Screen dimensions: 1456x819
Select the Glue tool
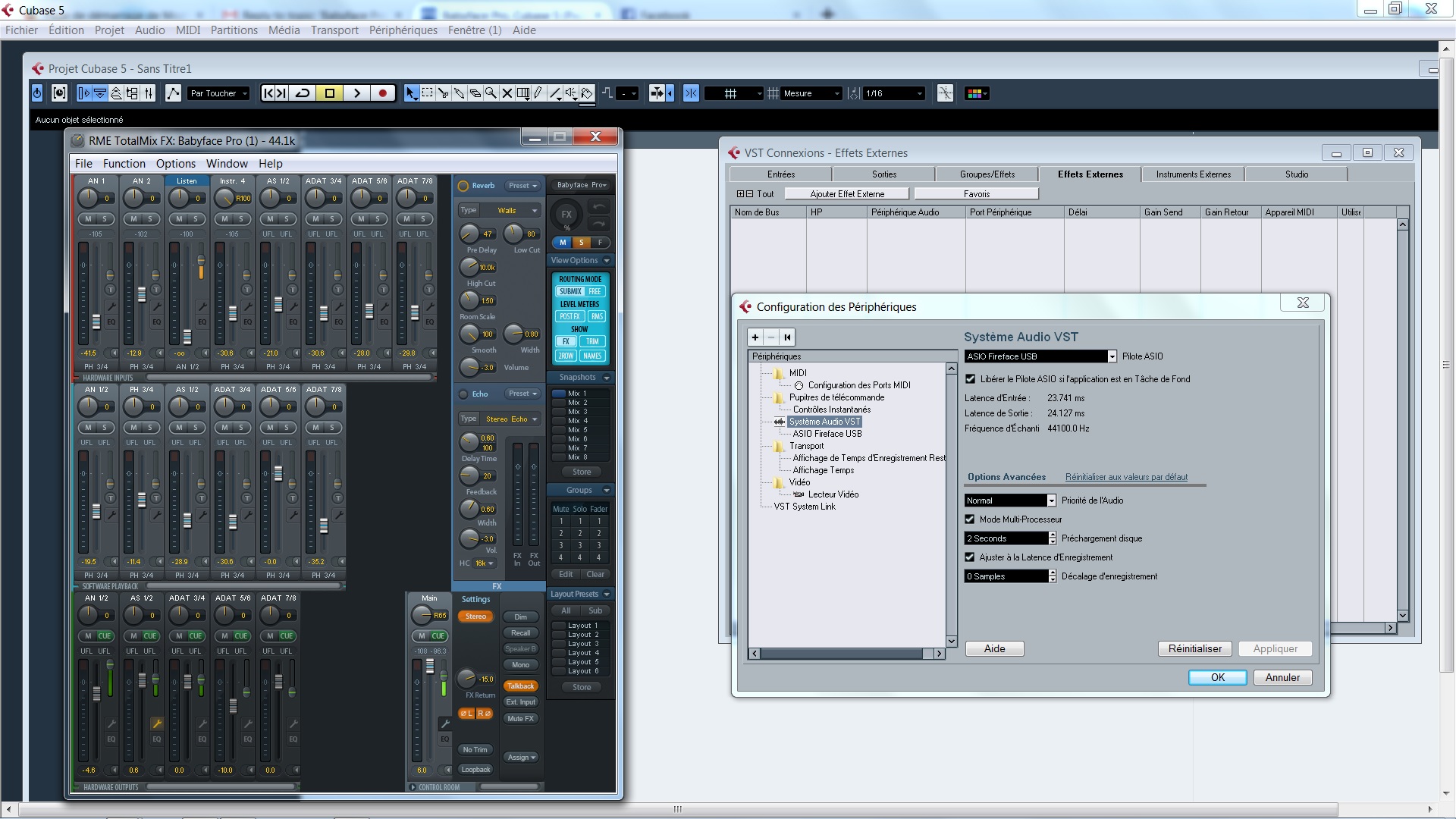pyautogui.click(x=460, y=93)
